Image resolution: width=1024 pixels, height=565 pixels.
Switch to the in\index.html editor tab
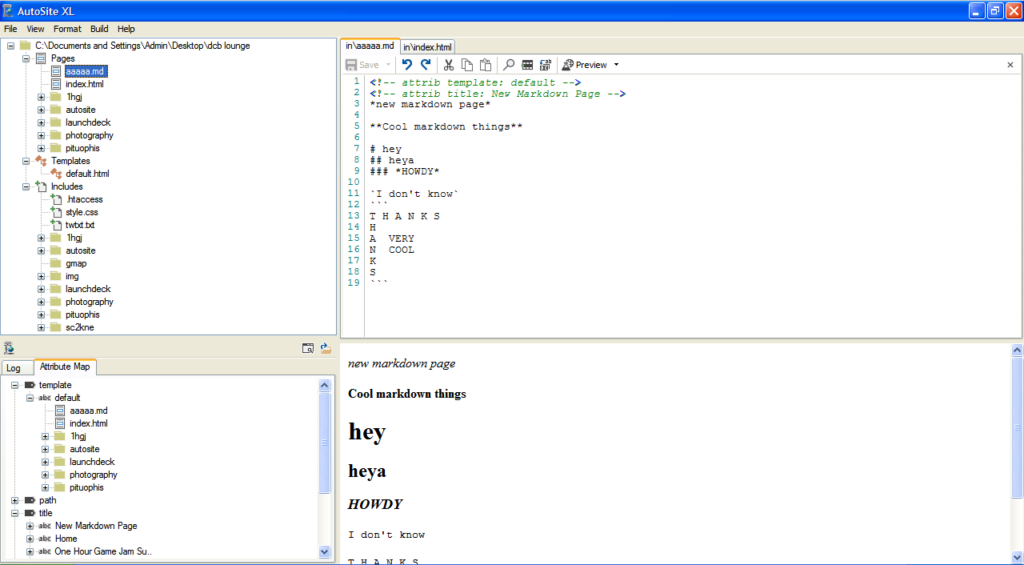point(428,47)
